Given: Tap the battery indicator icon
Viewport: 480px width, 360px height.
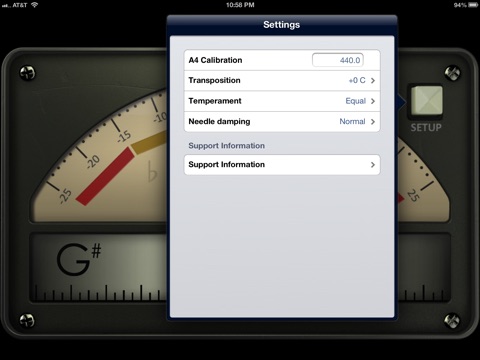Looking at the screenshot, I should (473, 5).
